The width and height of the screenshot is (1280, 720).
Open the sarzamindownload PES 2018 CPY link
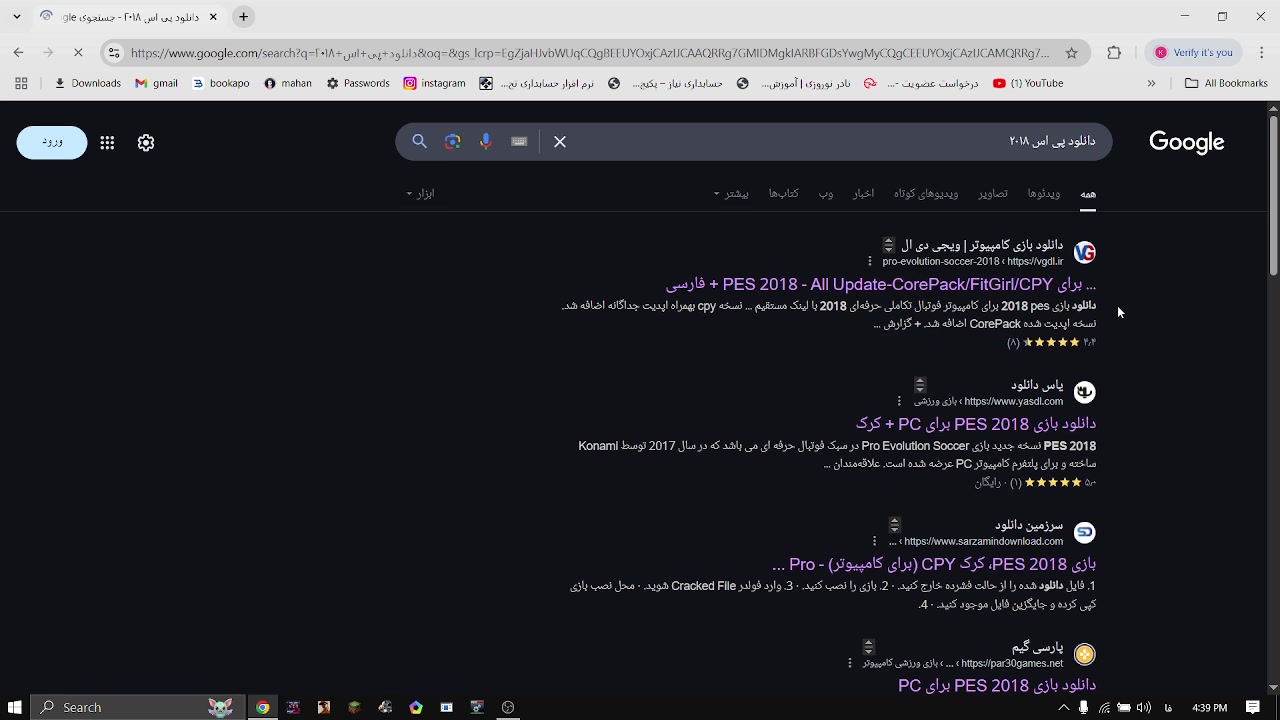934,564
